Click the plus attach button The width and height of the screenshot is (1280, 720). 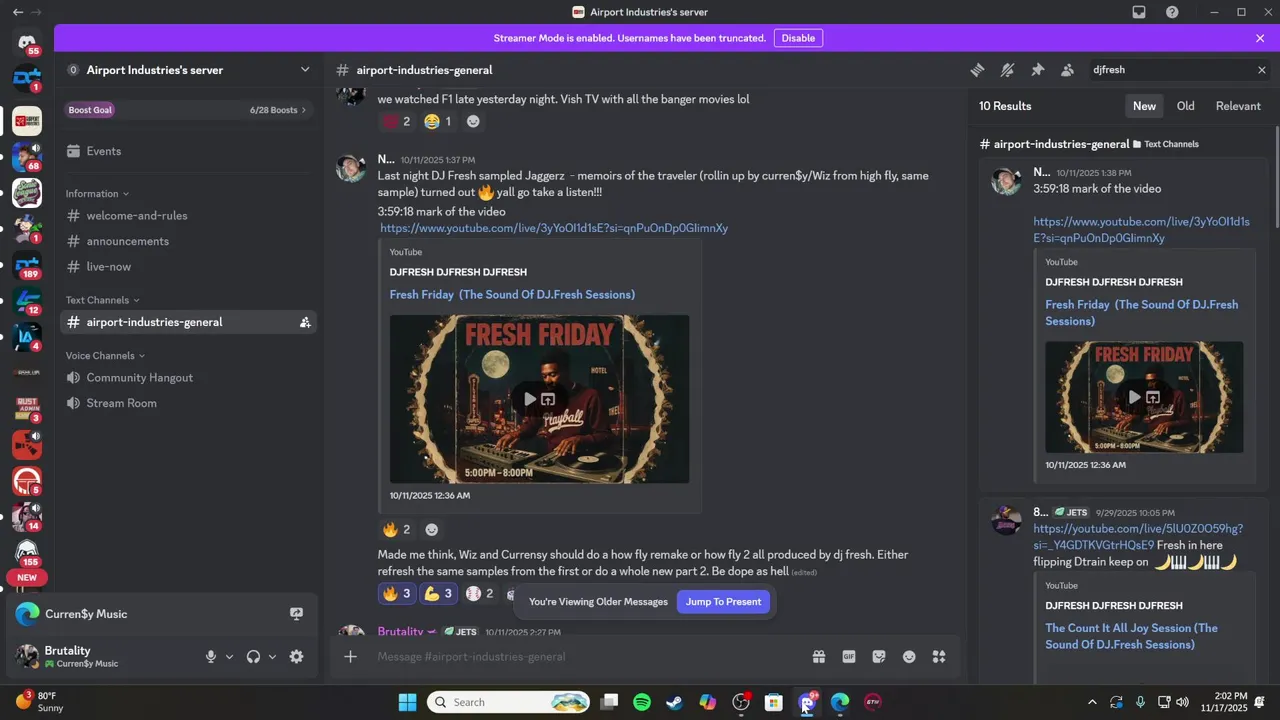[x=350, y=657]
